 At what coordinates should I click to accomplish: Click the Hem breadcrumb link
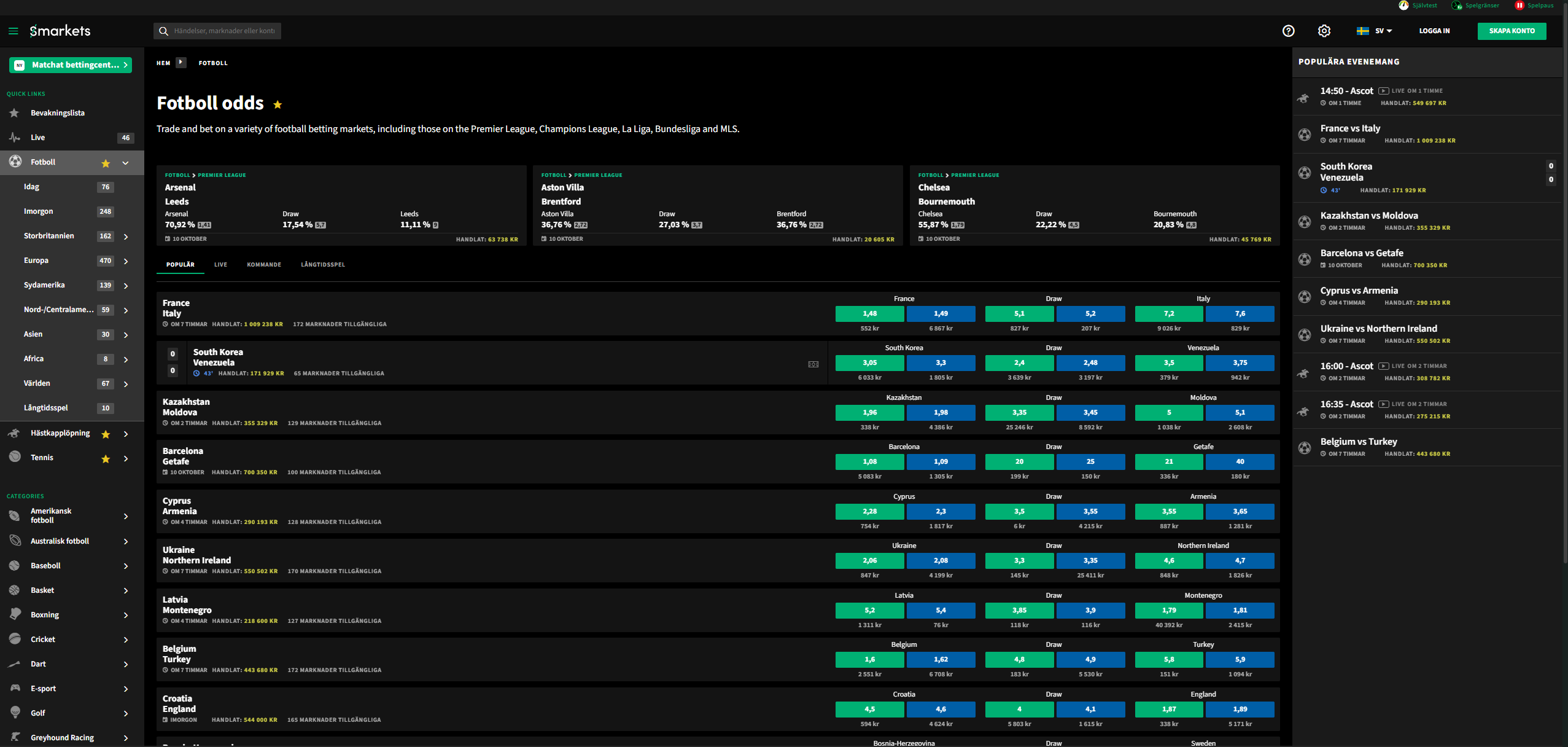[163, 63]
